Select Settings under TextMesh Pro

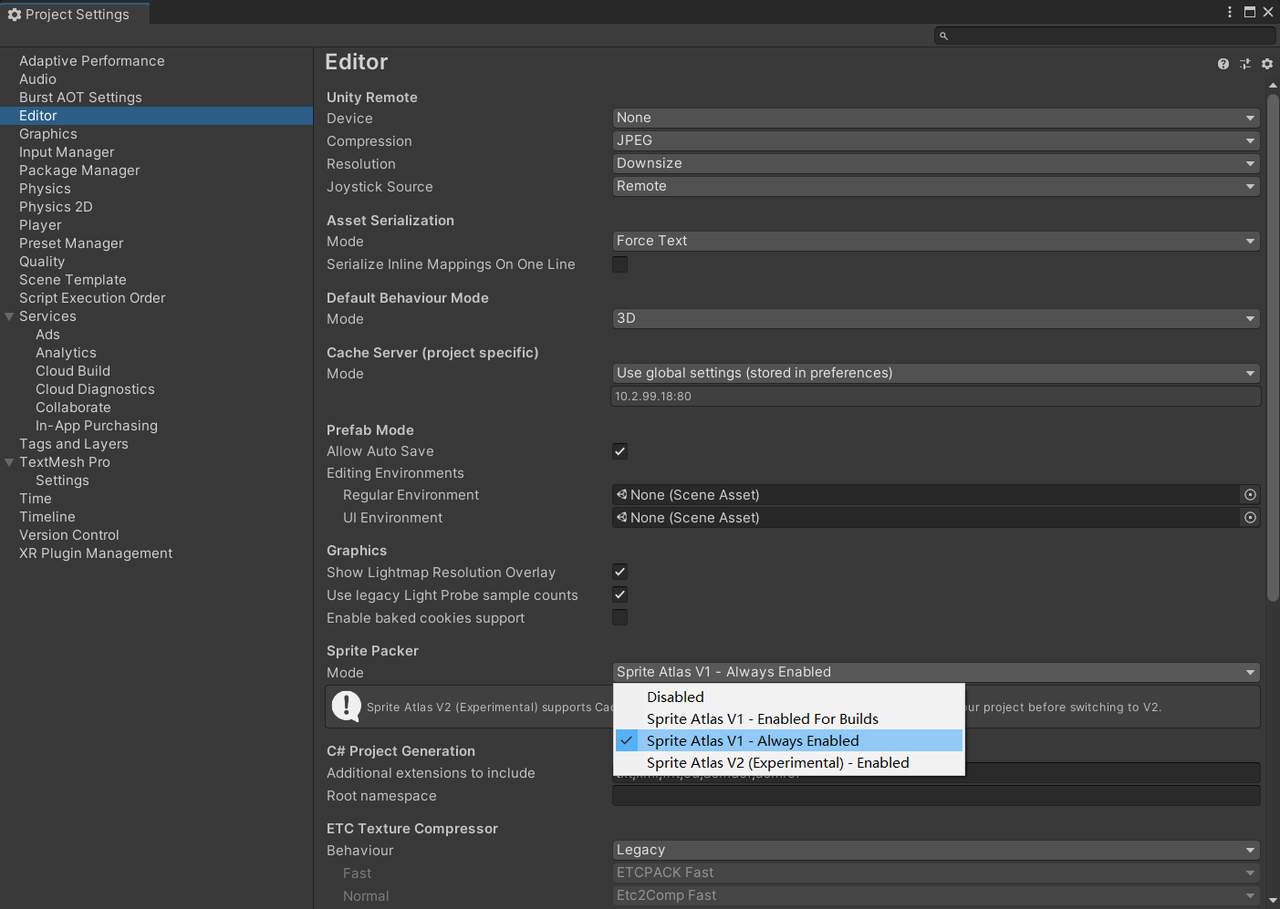click(x=62, y=481)
